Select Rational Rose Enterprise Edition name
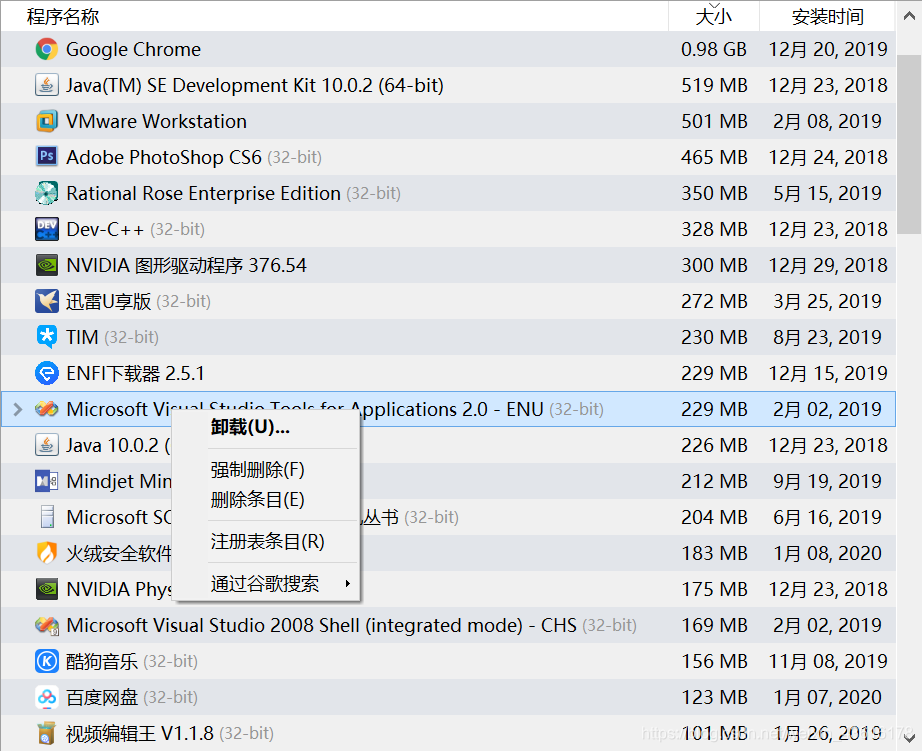Screen dimensions: 923x752 pos(203,193)
